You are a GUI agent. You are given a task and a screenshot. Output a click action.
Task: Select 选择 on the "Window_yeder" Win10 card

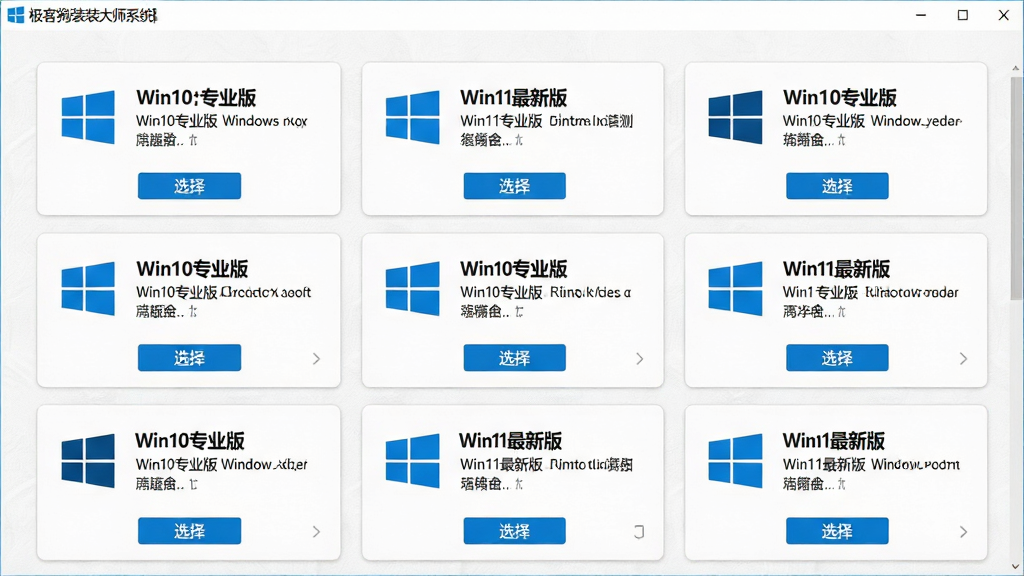[837, 186]
